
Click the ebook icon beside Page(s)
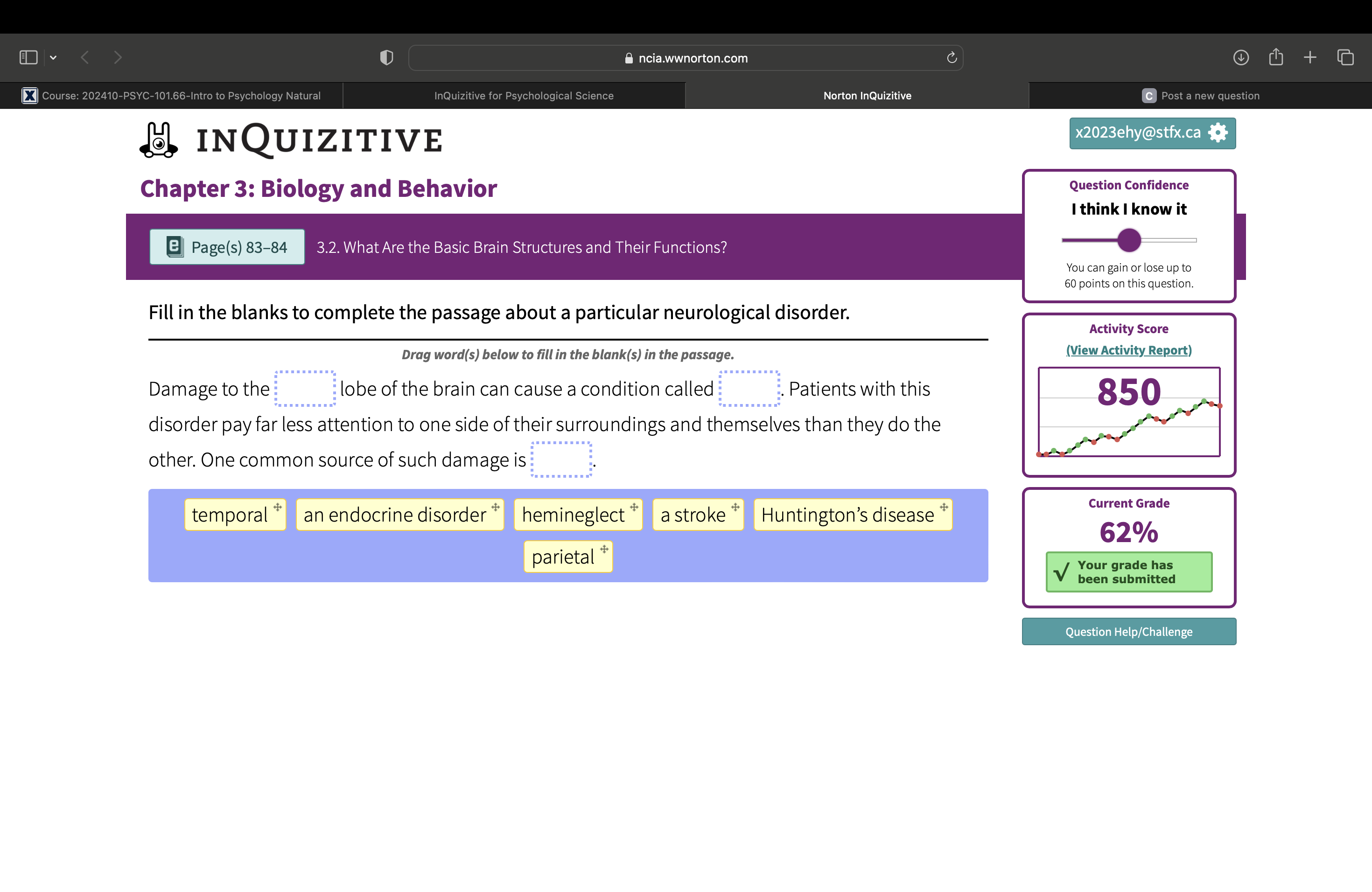pyautogui.click(x=175, y=247)
